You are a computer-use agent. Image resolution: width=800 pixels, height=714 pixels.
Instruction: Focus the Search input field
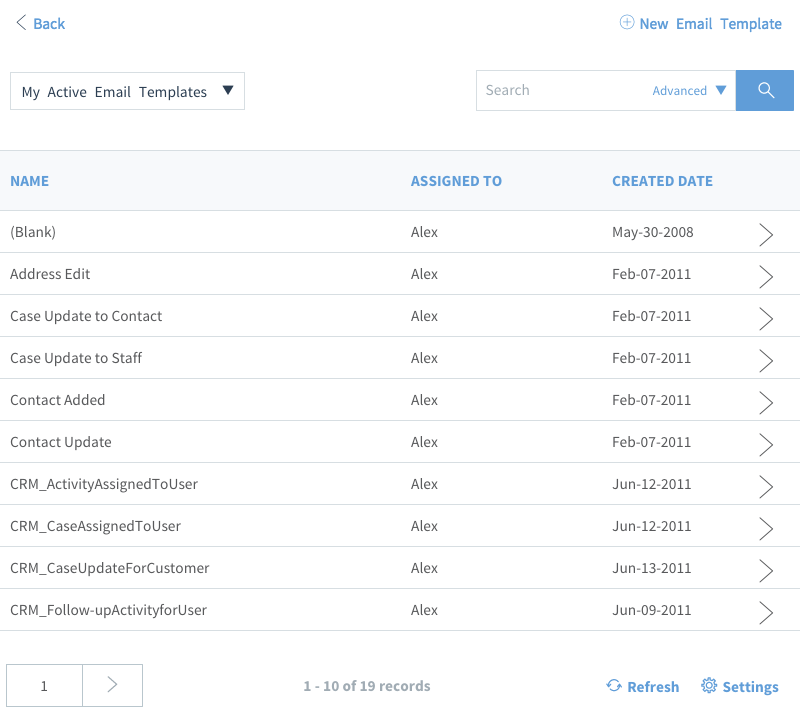pyautogui.click(x=561, y=90)
